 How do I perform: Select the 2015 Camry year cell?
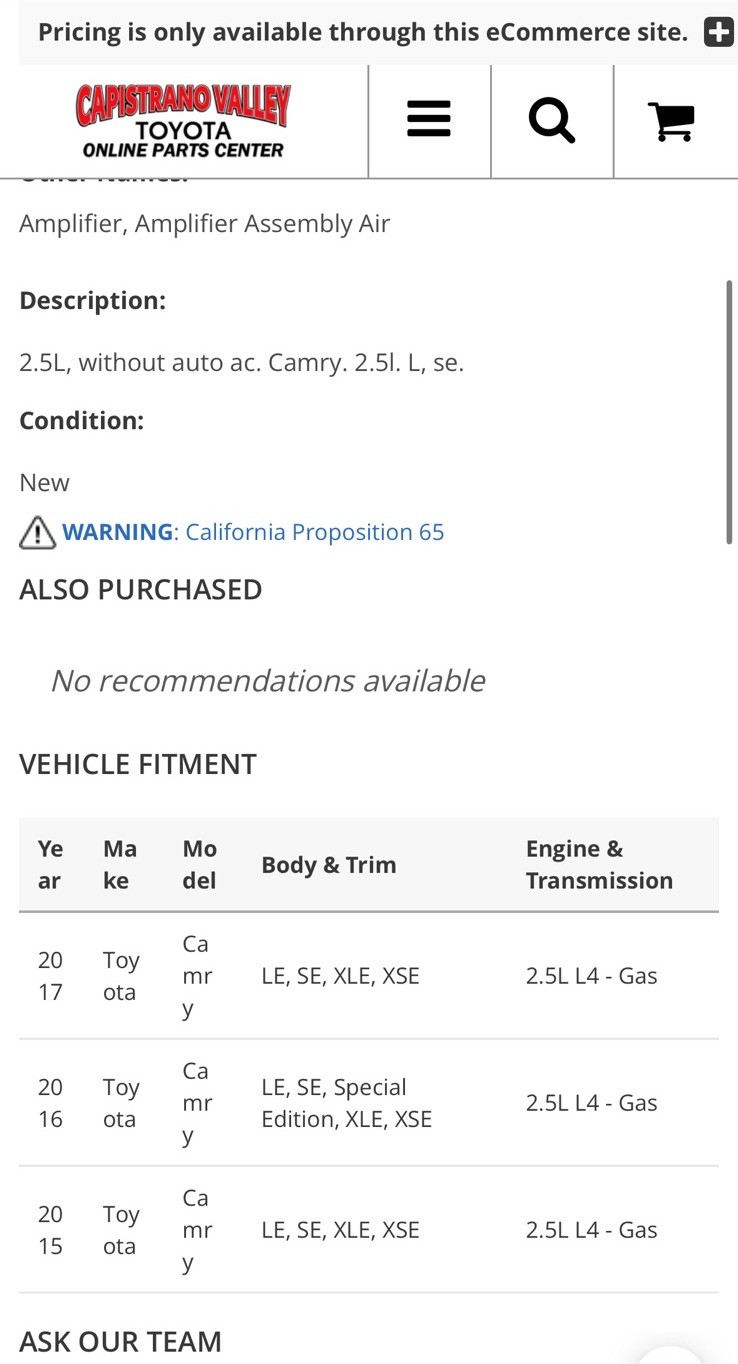pos(50,1229)
